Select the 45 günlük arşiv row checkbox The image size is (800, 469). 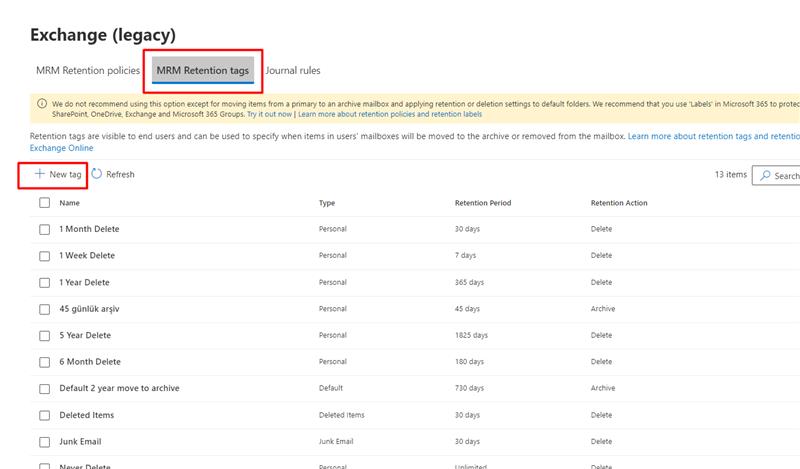tap(44, 309)
